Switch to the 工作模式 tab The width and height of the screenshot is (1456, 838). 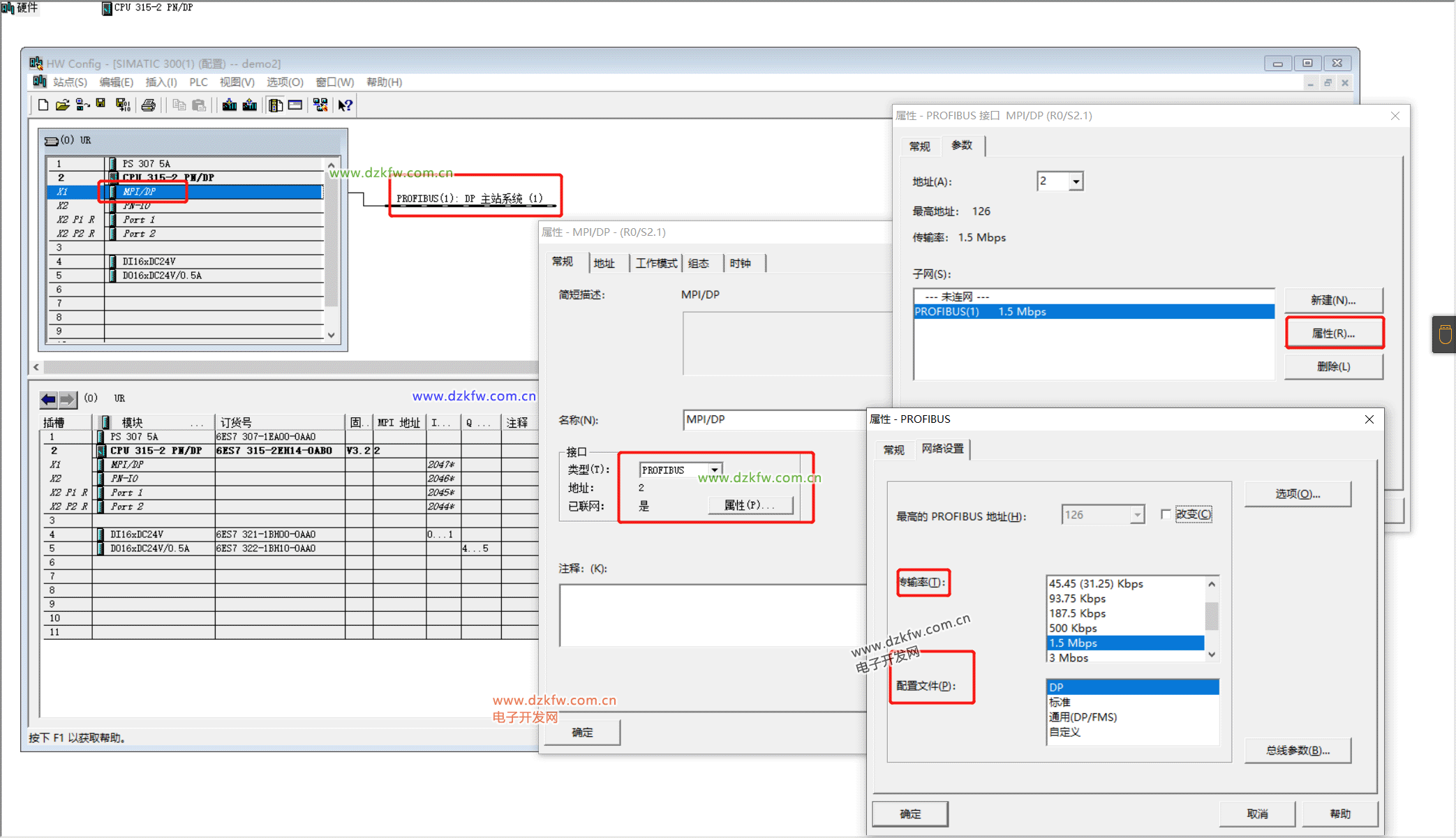tap(655, 263)
